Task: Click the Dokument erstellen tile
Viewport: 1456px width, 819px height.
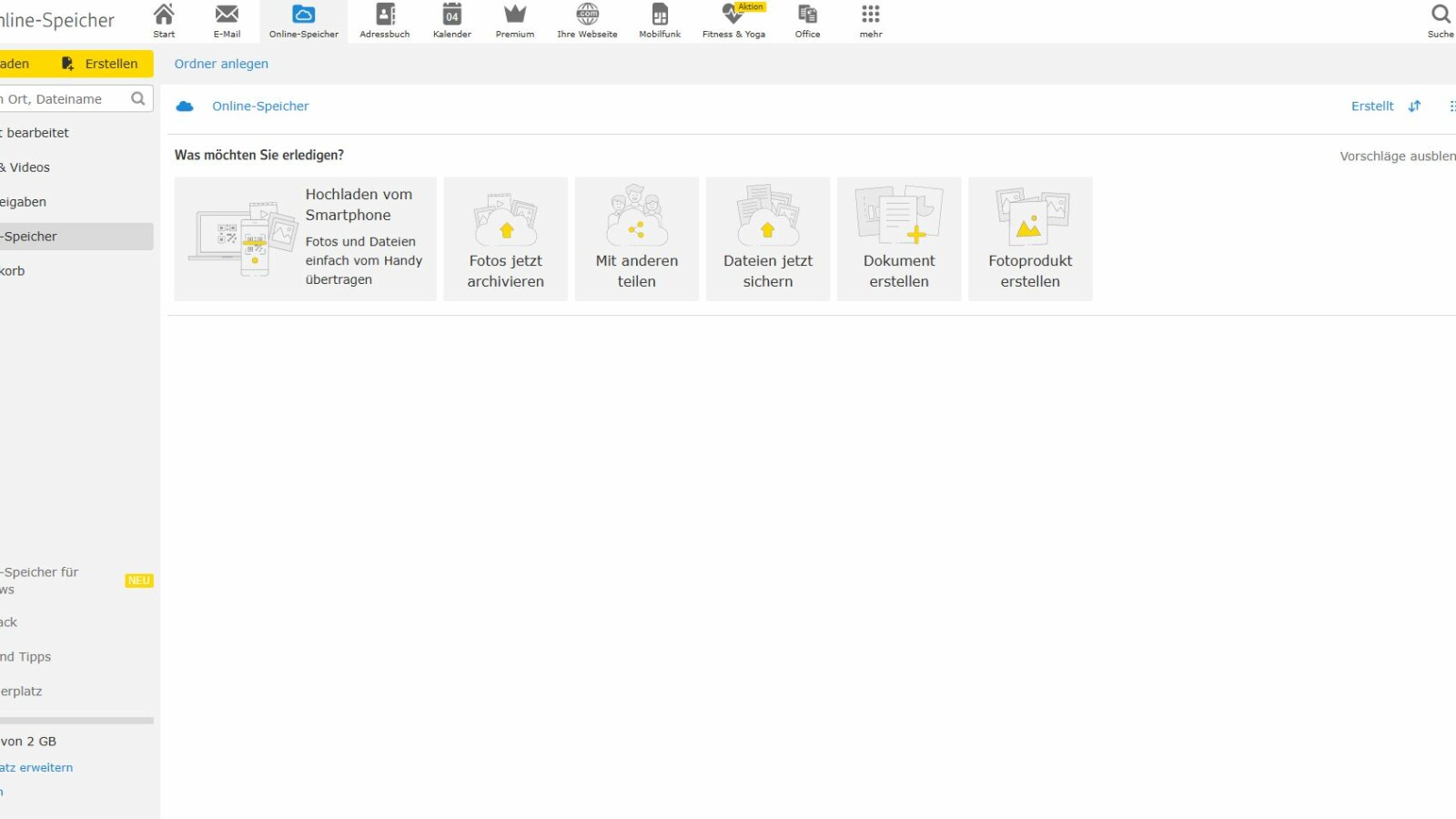Action: click(x=899, y=239)
